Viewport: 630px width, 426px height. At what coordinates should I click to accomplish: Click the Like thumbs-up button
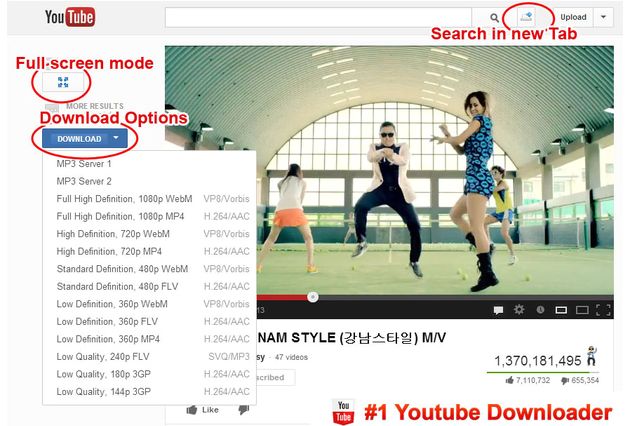pos(202,410)
